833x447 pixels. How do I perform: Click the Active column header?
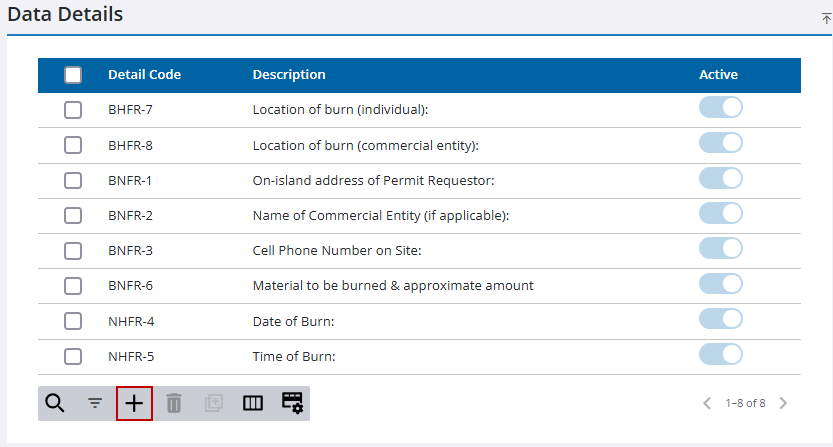(x=718, y=75)
